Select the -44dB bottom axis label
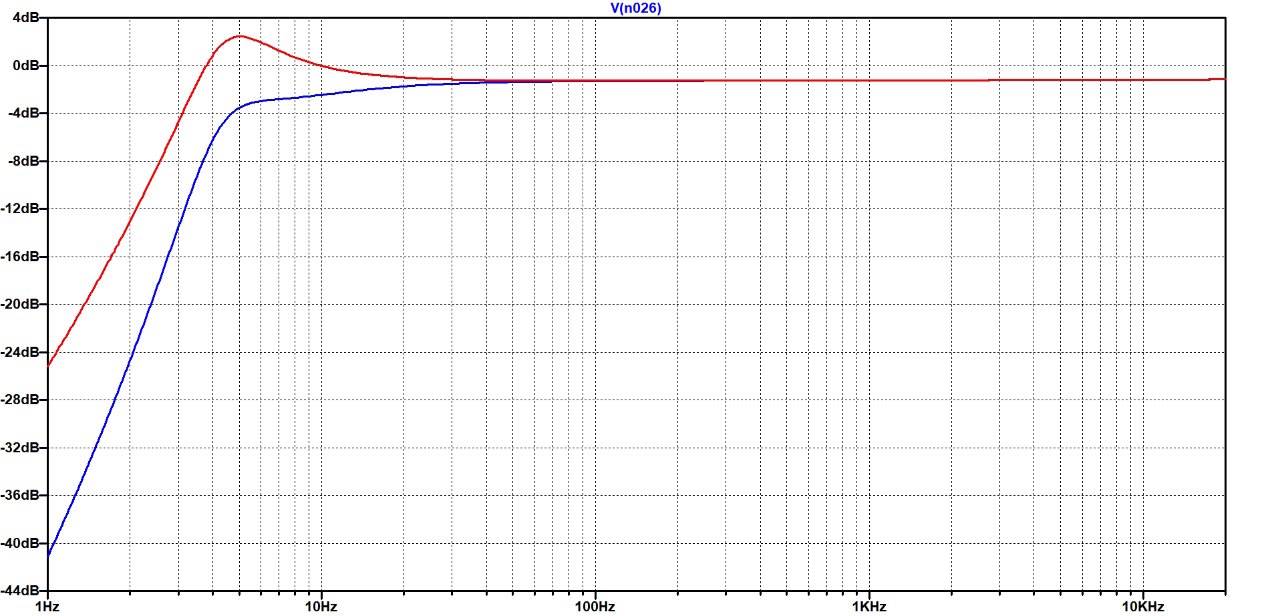 [x=25, y=591]
